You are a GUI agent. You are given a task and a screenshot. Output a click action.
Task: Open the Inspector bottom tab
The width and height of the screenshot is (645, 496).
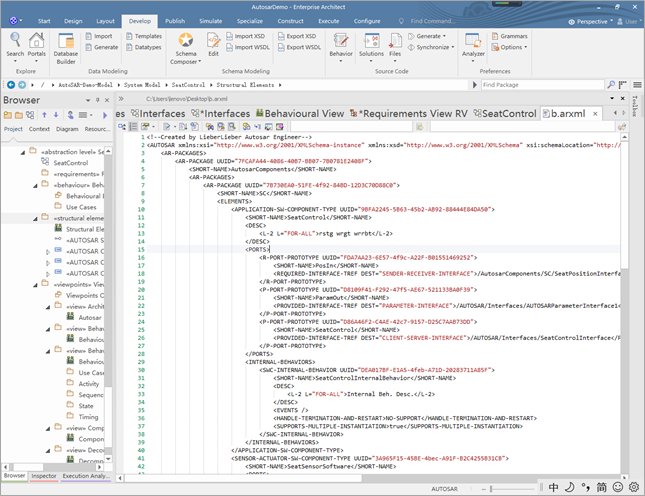pyautogui.click(x=44, y=476)
